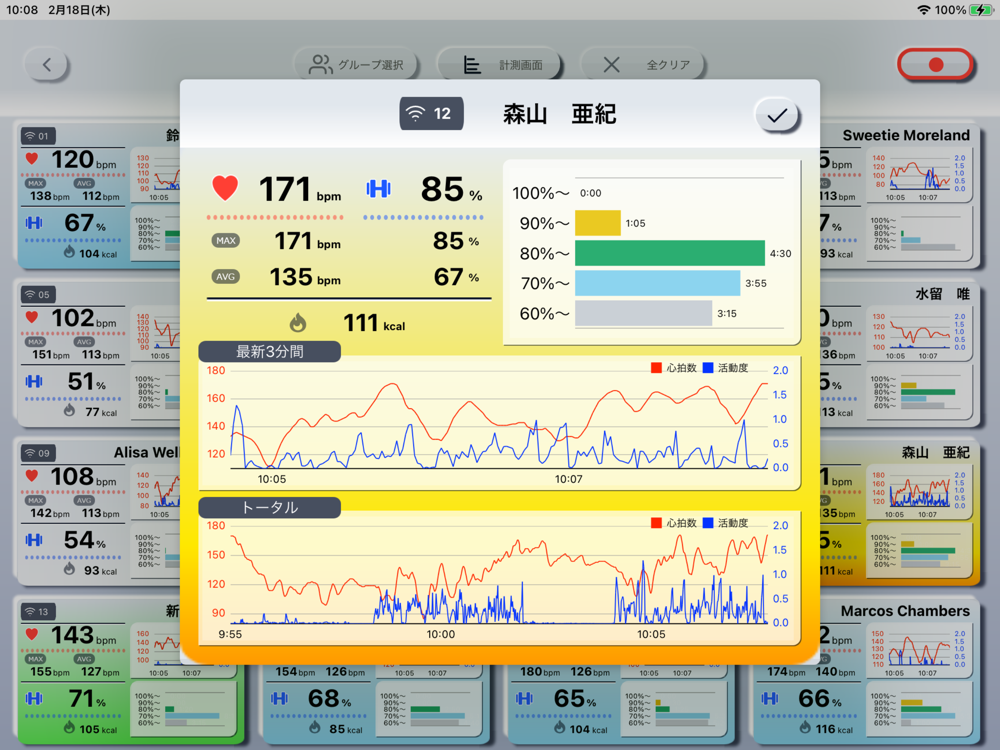
Task: Tap the AVG badge in the detail panel
Action: point(226,277)
